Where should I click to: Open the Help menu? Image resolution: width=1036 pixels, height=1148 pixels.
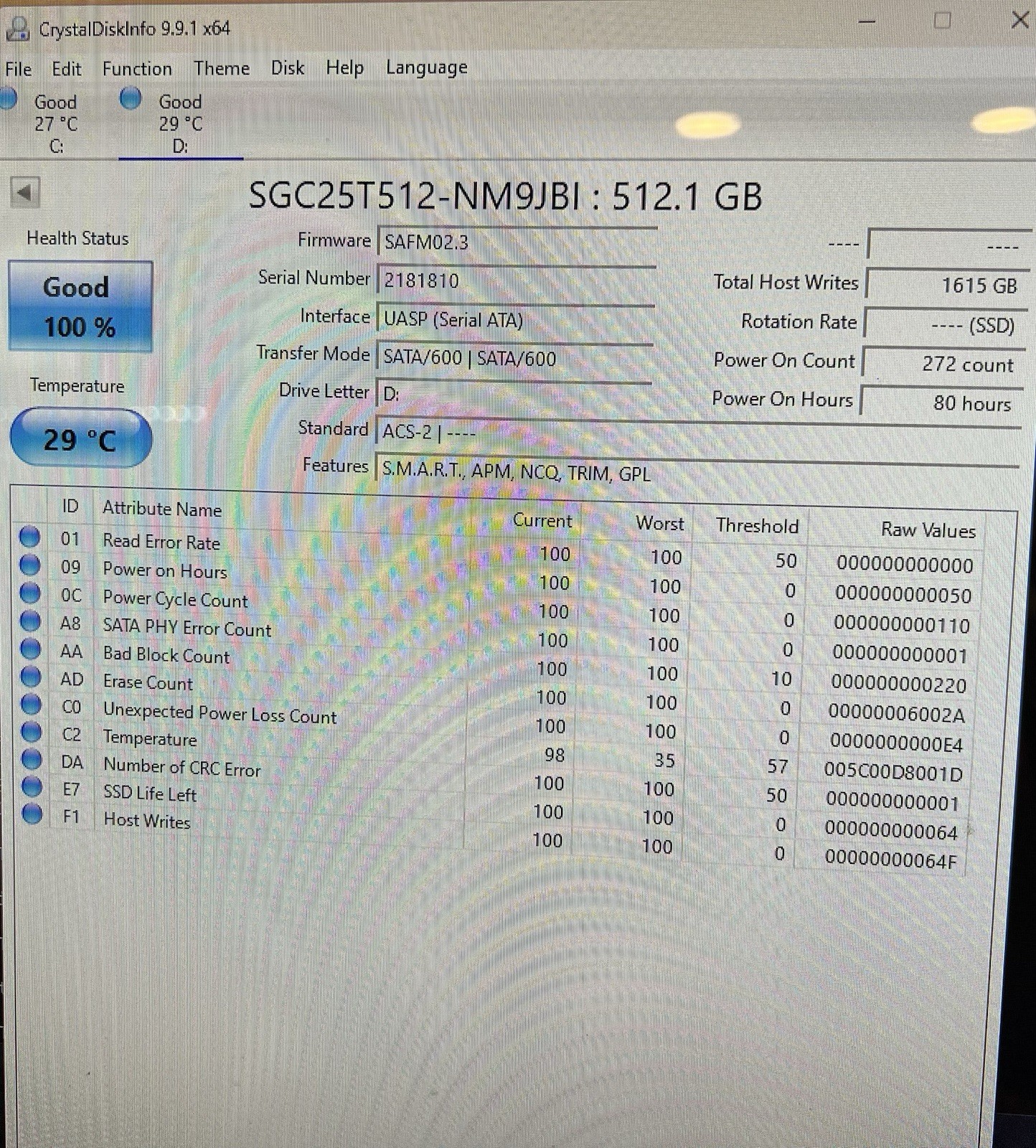pos(345,67)
